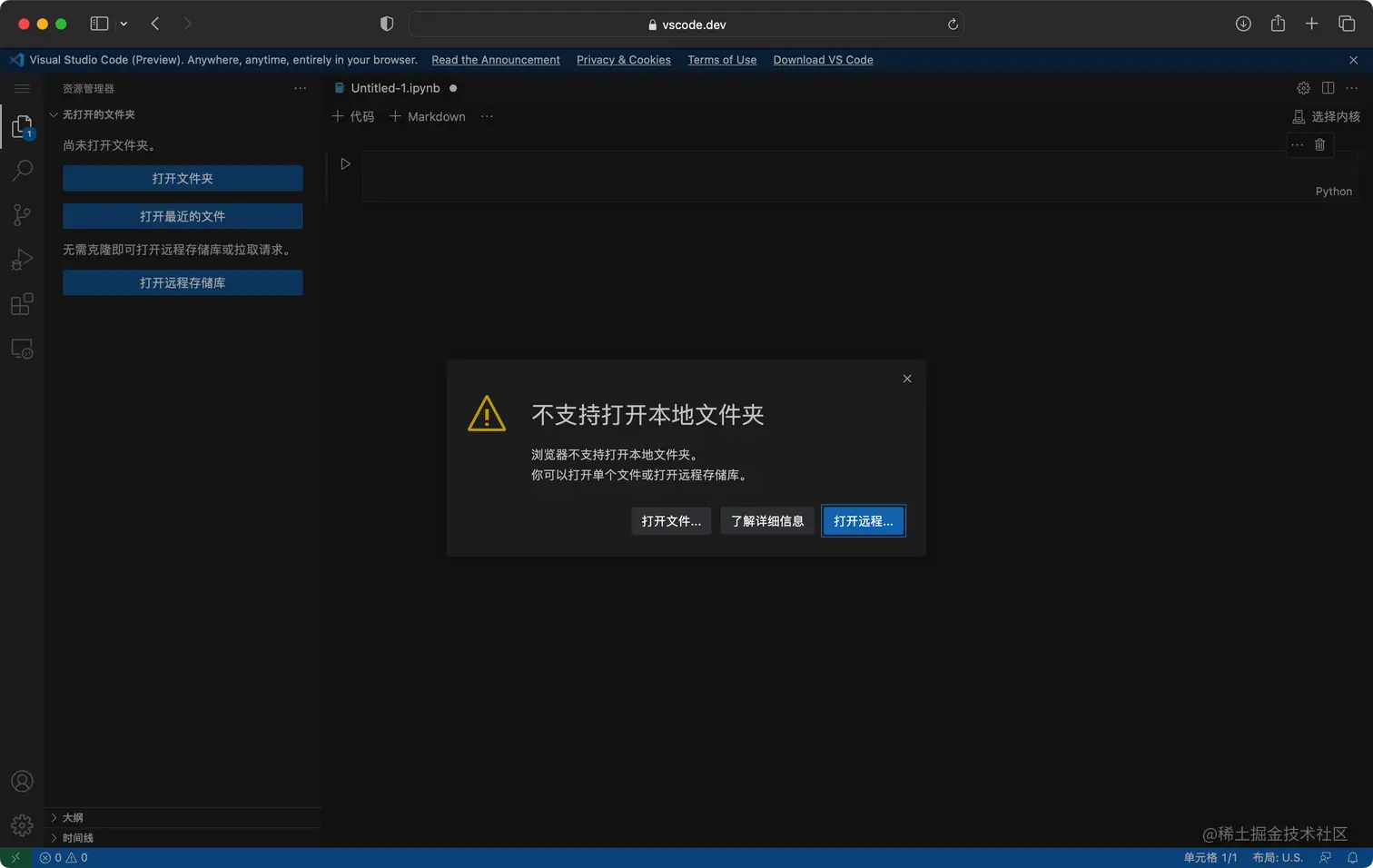Open the Run and Debug view
Image resolution: width=1373 pixels, height=868 pixels.
click(x=22, y=260)
